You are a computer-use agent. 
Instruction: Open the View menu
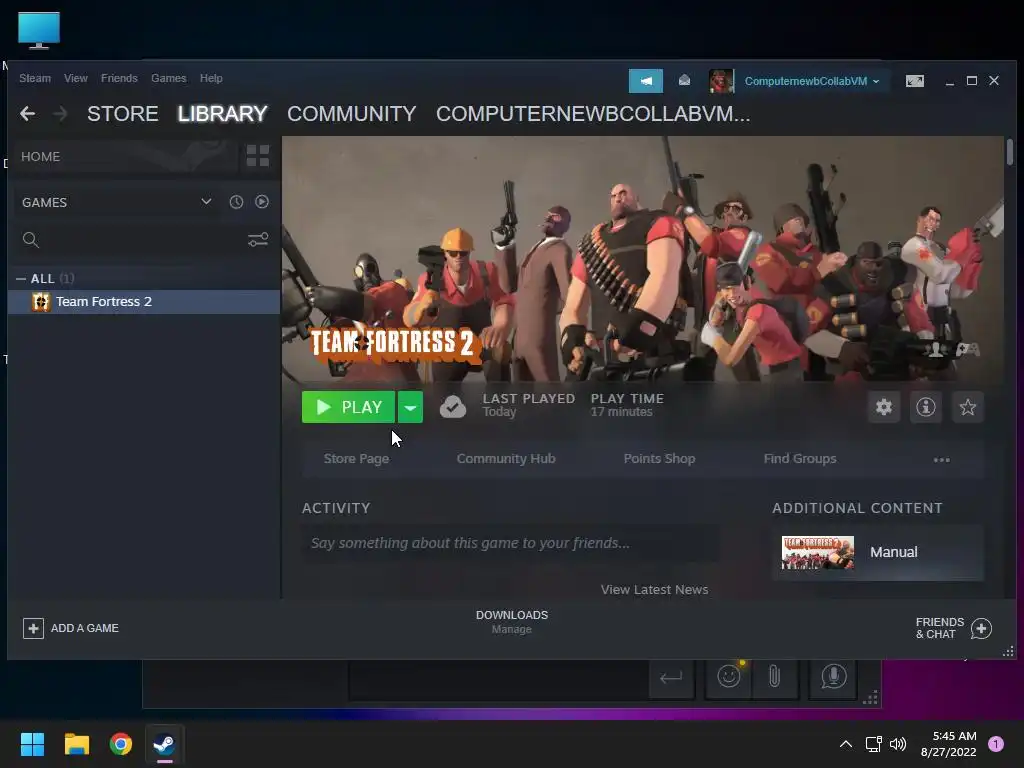[76, 78]
